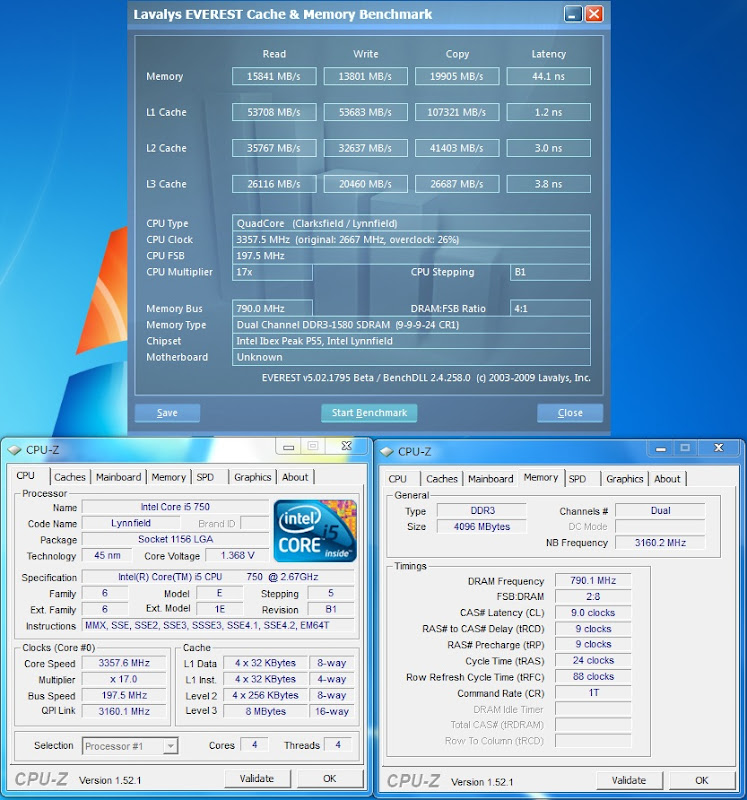This screenshot has height=800, width=747.
Task: Click CPU FSB field 197.5 MHz
Action: [x=411, y=256]
